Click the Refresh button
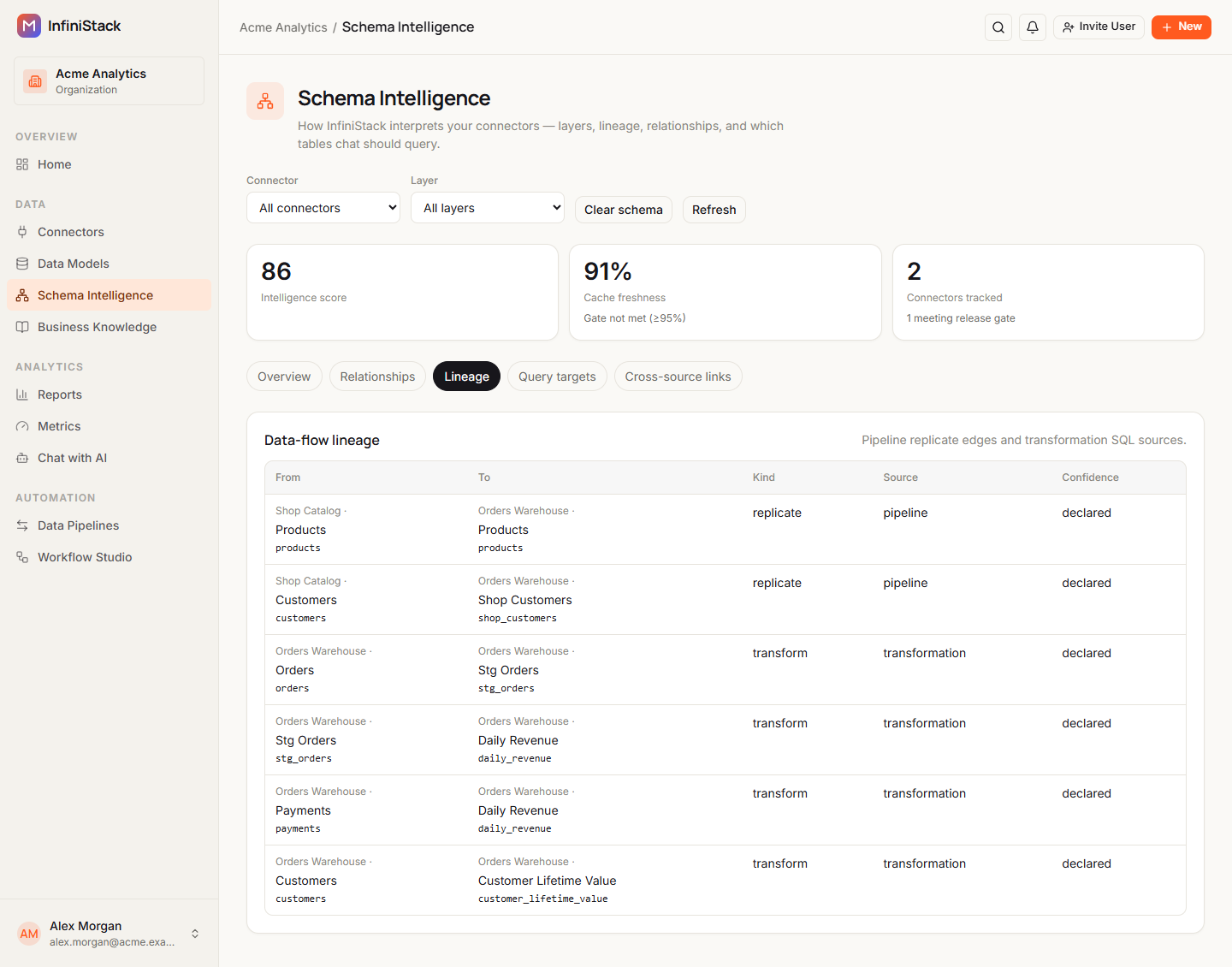Image resolution: width=1232 pixels, height=967 pixels. 714,210
